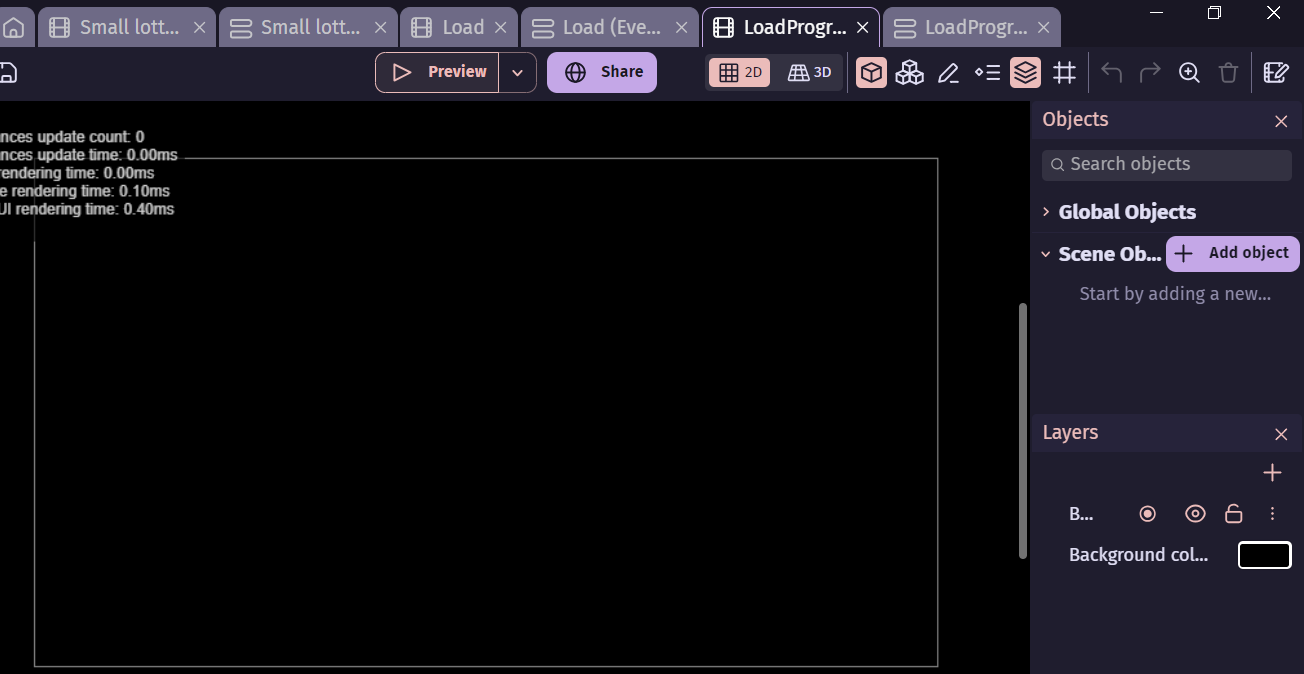The width and height of the screenshot is (1304, 674).
Task: Collapse the Scene Objects section
Action: [1046, 254]
